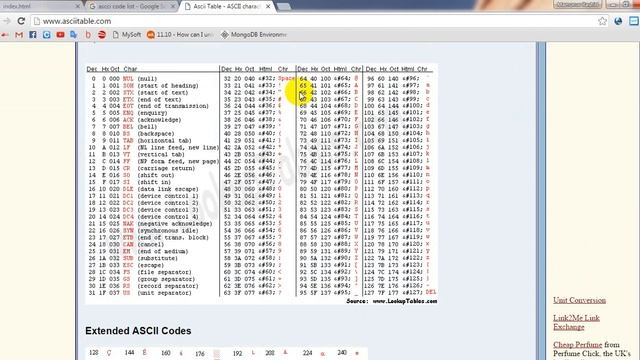This screenshot has height=360, width=640.
Task: Open the Google Translate bookmark icon
Action: [x=74, y=35]
